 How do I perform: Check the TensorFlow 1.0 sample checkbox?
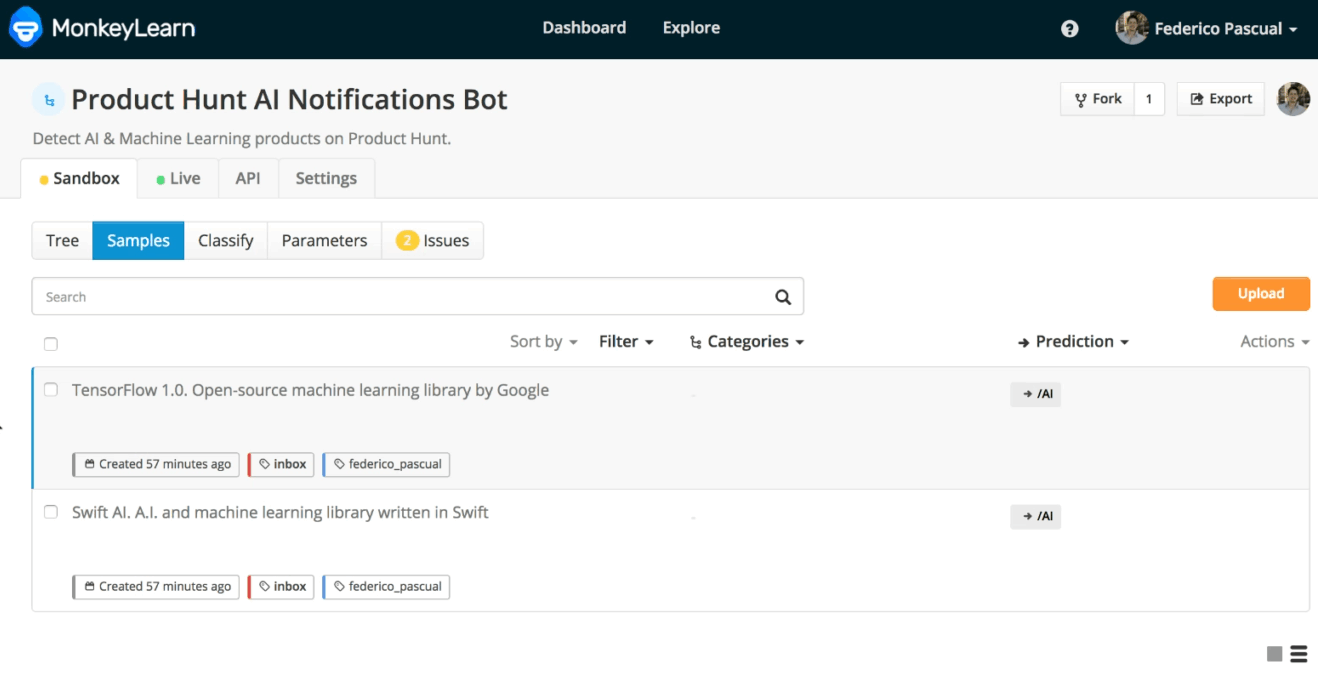51,390
